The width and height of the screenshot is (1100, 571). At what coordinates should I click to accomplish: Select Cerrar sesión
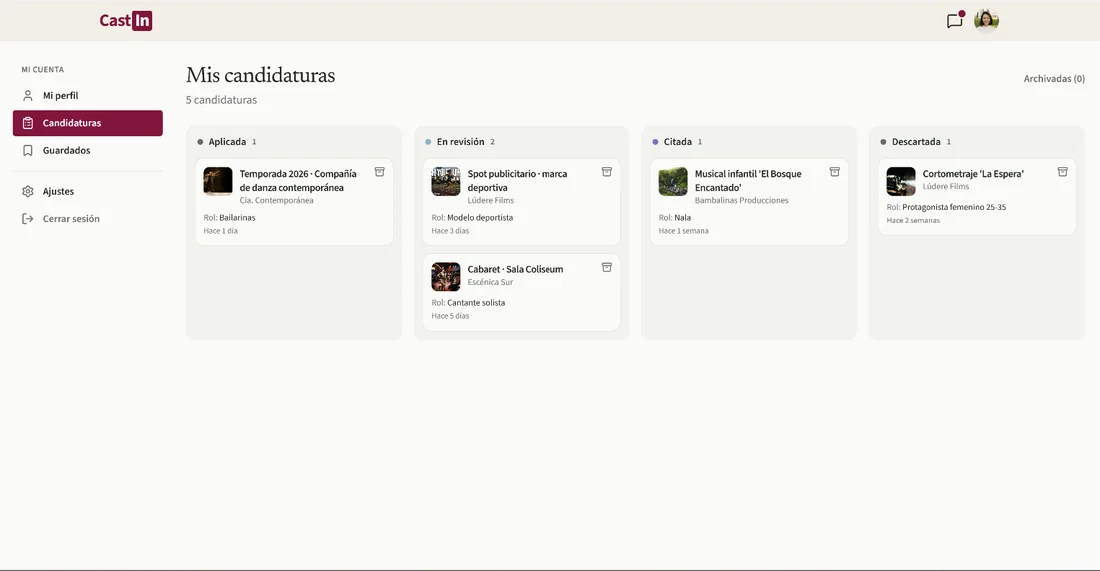88,219
